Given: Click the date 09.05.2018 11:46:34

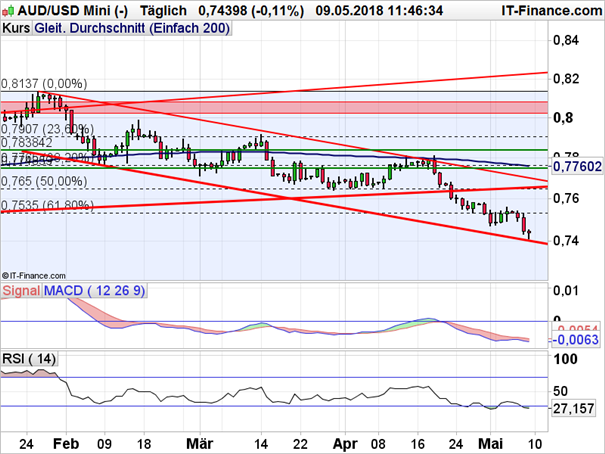Looking at the screenshot, I should pyautogui.click(x=379, y=11).
